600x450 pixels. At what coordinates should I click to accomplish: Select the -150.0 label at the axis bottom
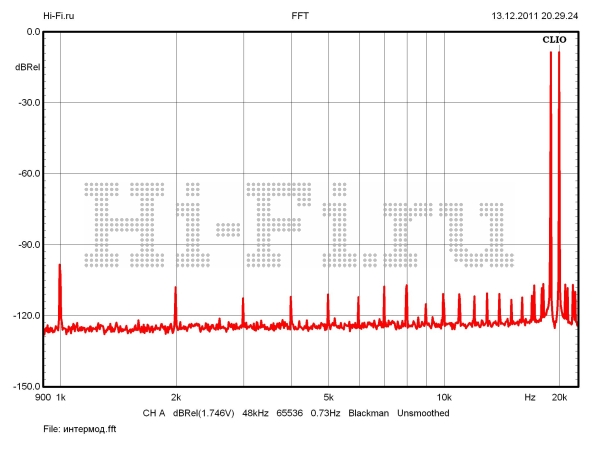25,387
